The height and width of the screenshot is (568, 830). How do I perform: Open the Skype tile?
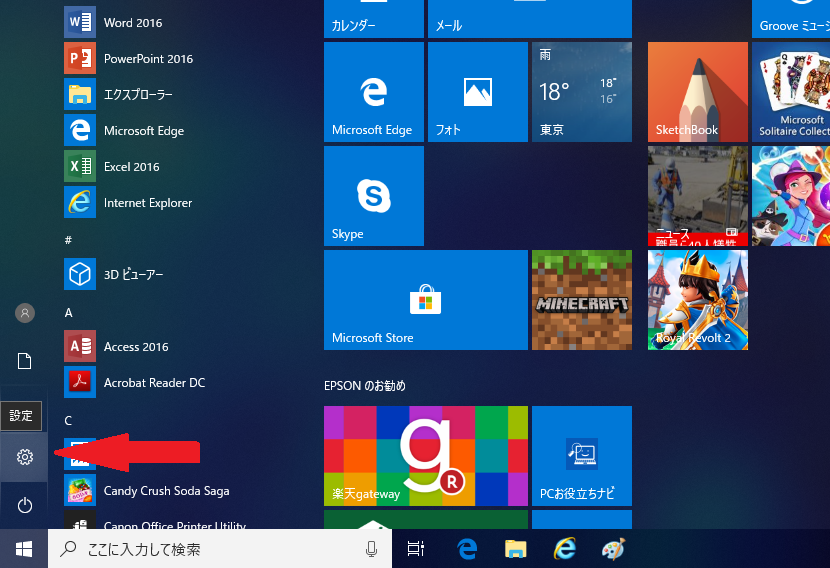click(x=374, y=196)
